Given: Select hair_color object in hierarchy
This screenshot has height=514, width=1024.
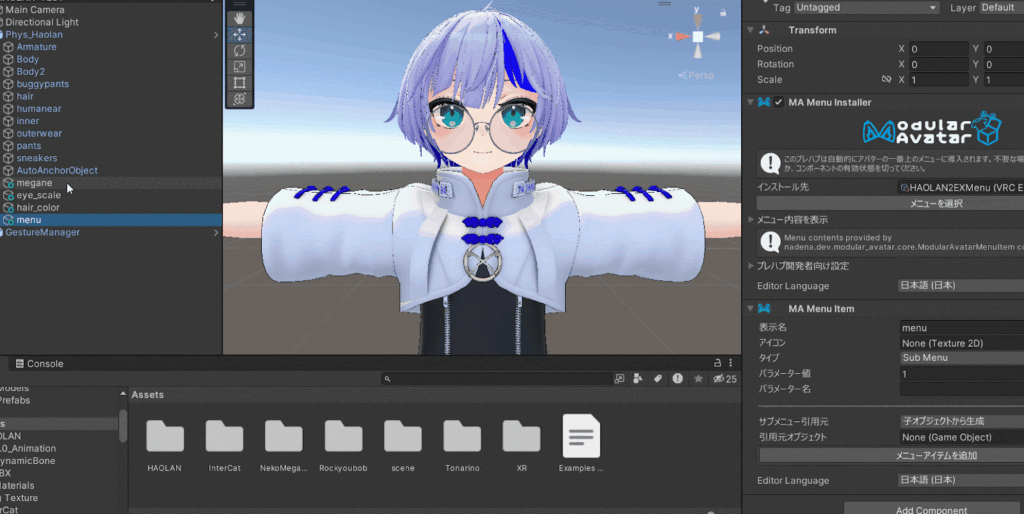Looking at the screenshot, I should pyautogui.click(x=38, y=207).
